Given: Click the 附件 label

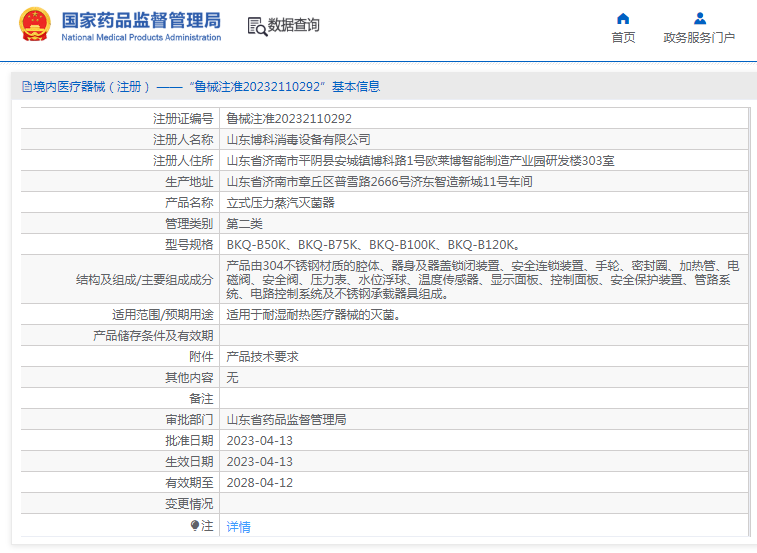Looking at the screenshot, I should (201, 357).
